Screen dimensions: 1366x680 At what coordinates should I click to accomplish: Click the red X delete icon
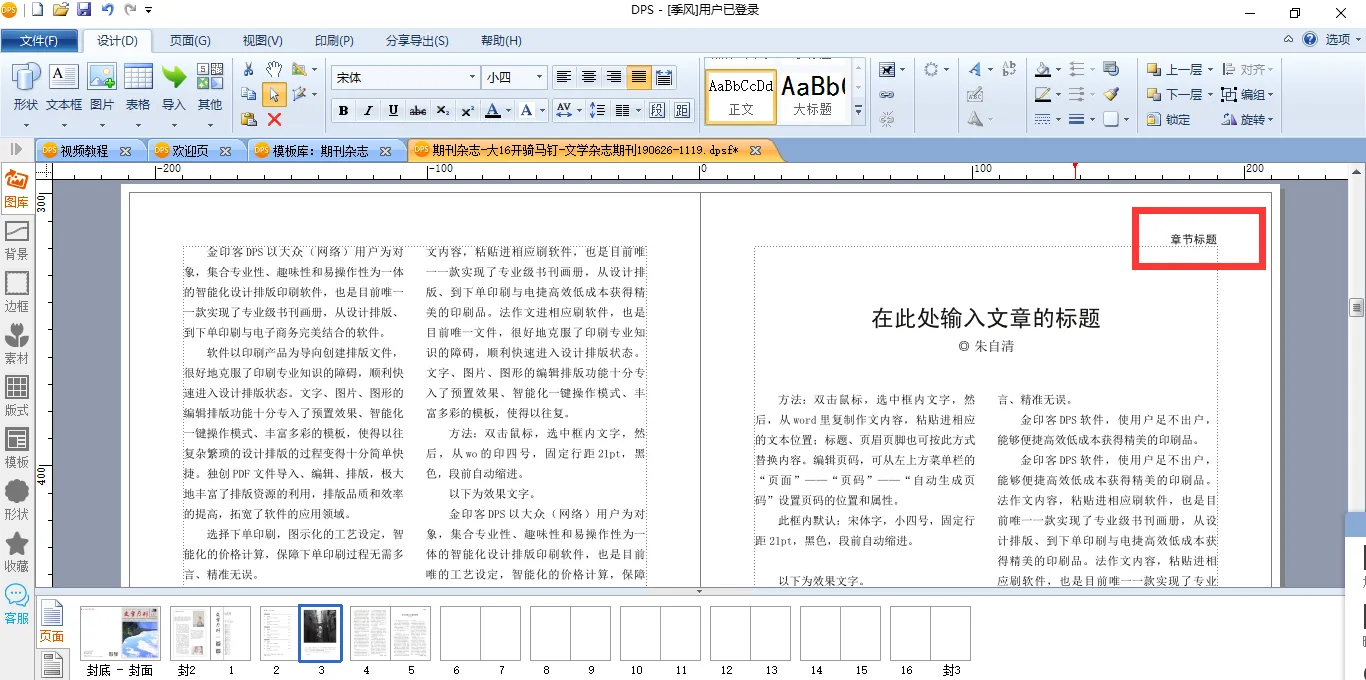click(274, 119)
